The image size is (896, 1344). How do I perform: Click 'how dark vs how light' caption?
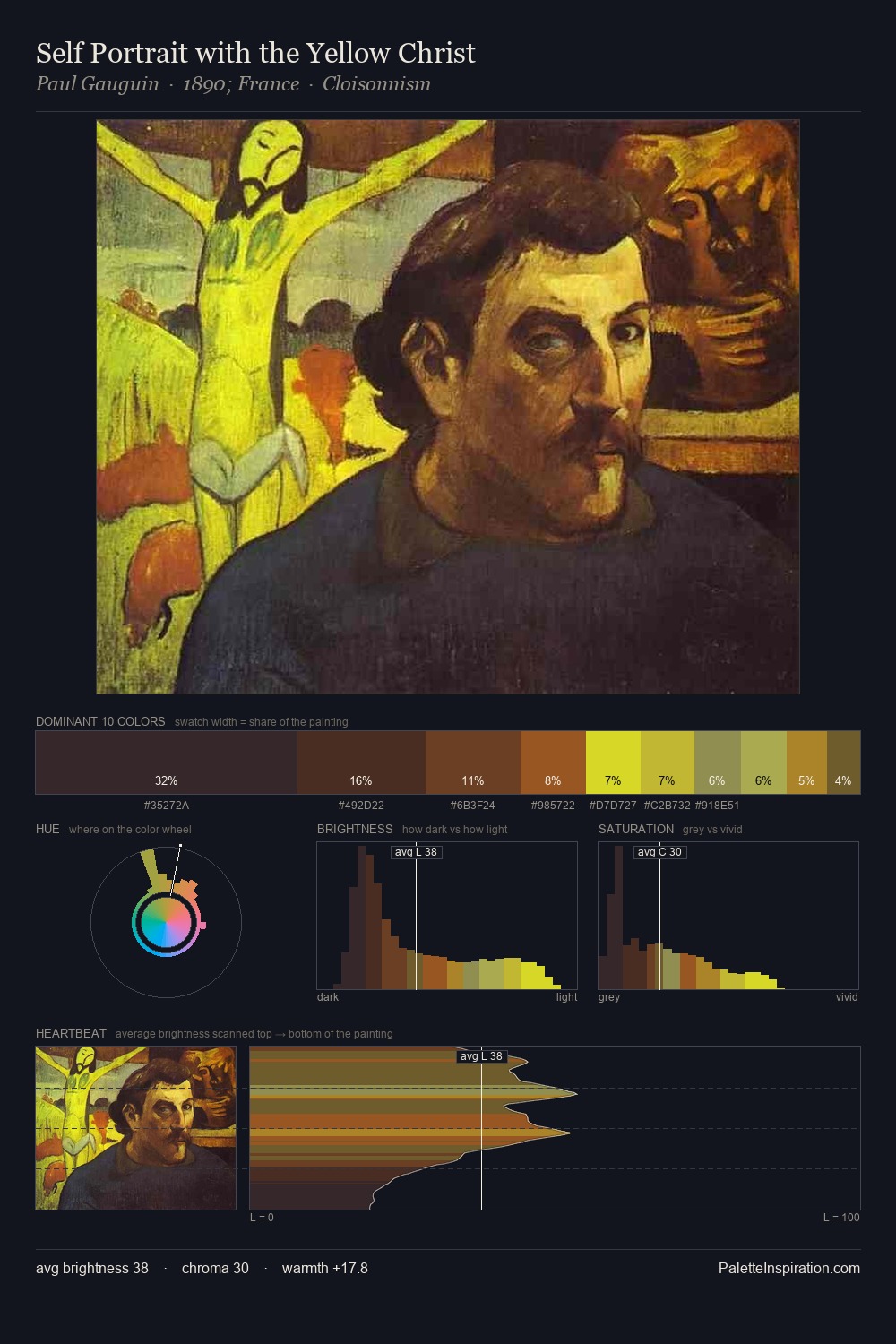(454, 829)
